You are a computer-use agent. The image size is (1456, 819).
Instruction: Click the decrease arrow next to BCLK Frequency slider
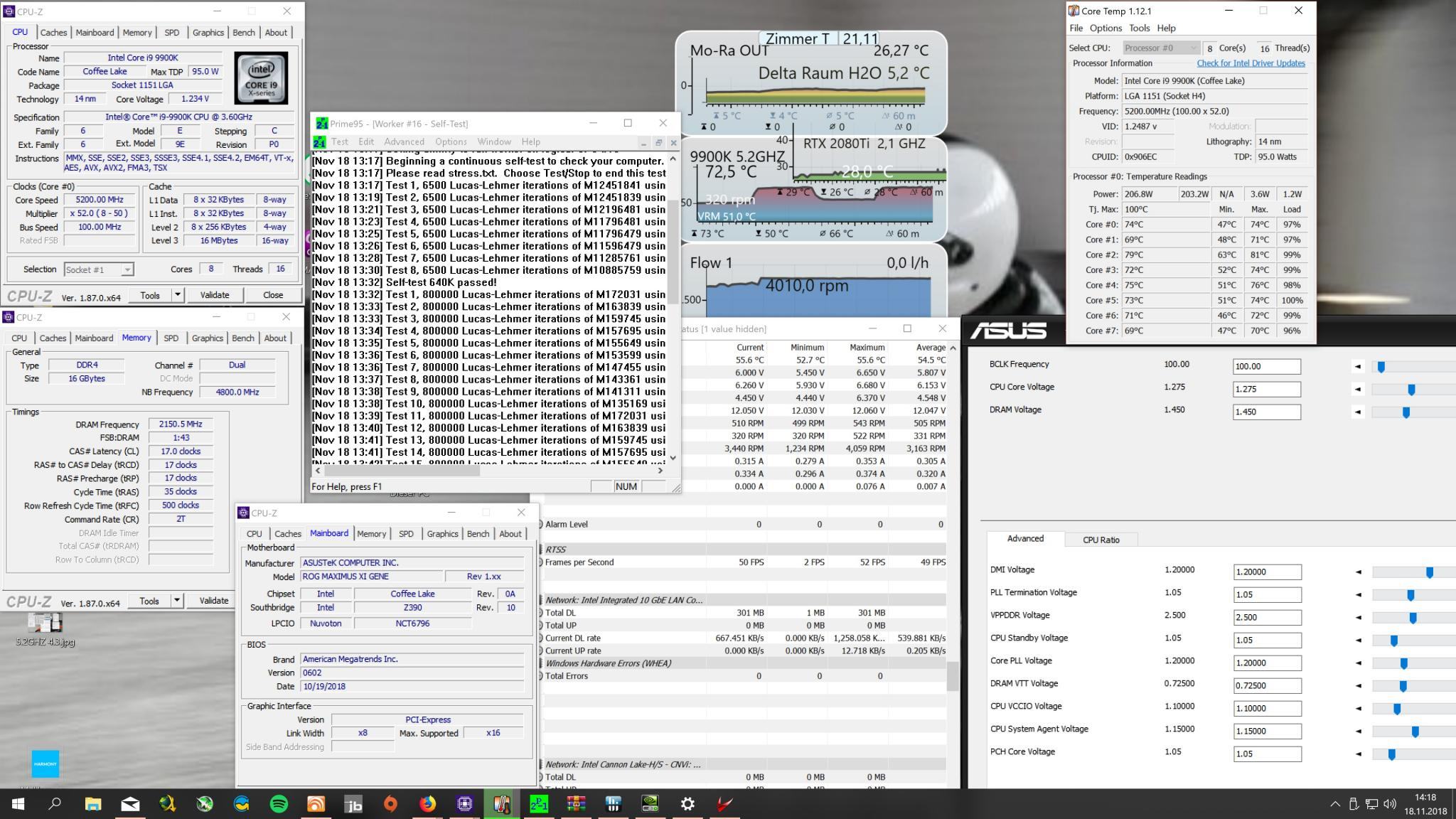pos(1358,367)
